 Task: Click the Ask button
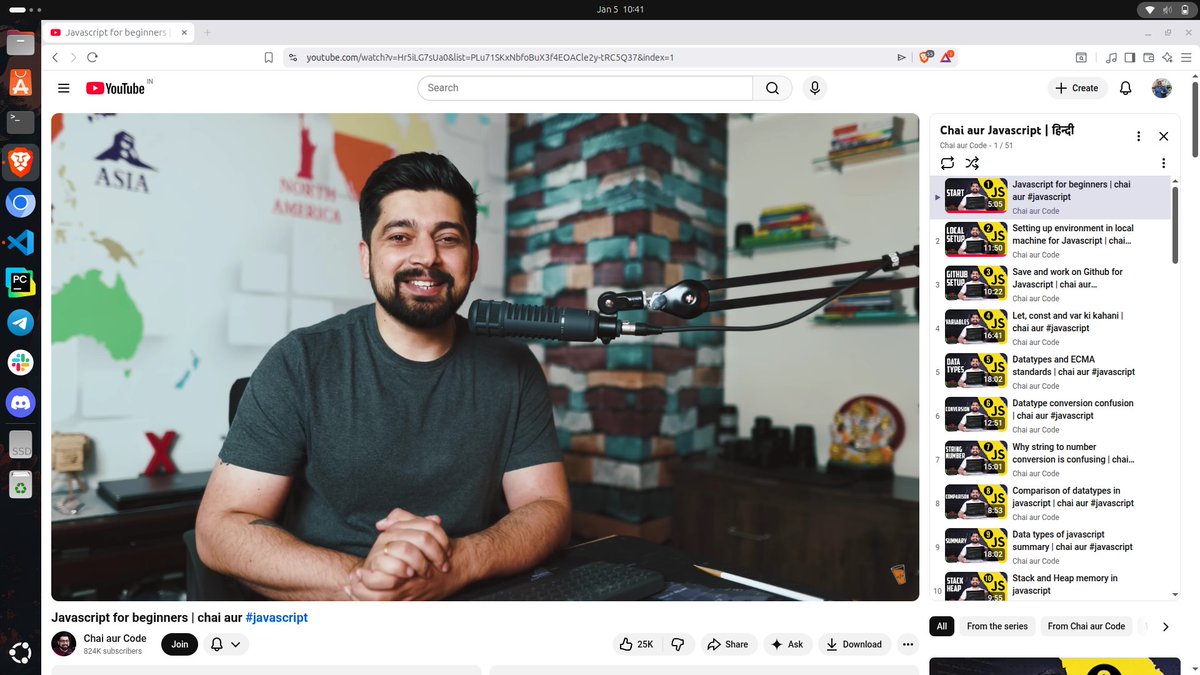pyautogui.click(x=786, y=644)
